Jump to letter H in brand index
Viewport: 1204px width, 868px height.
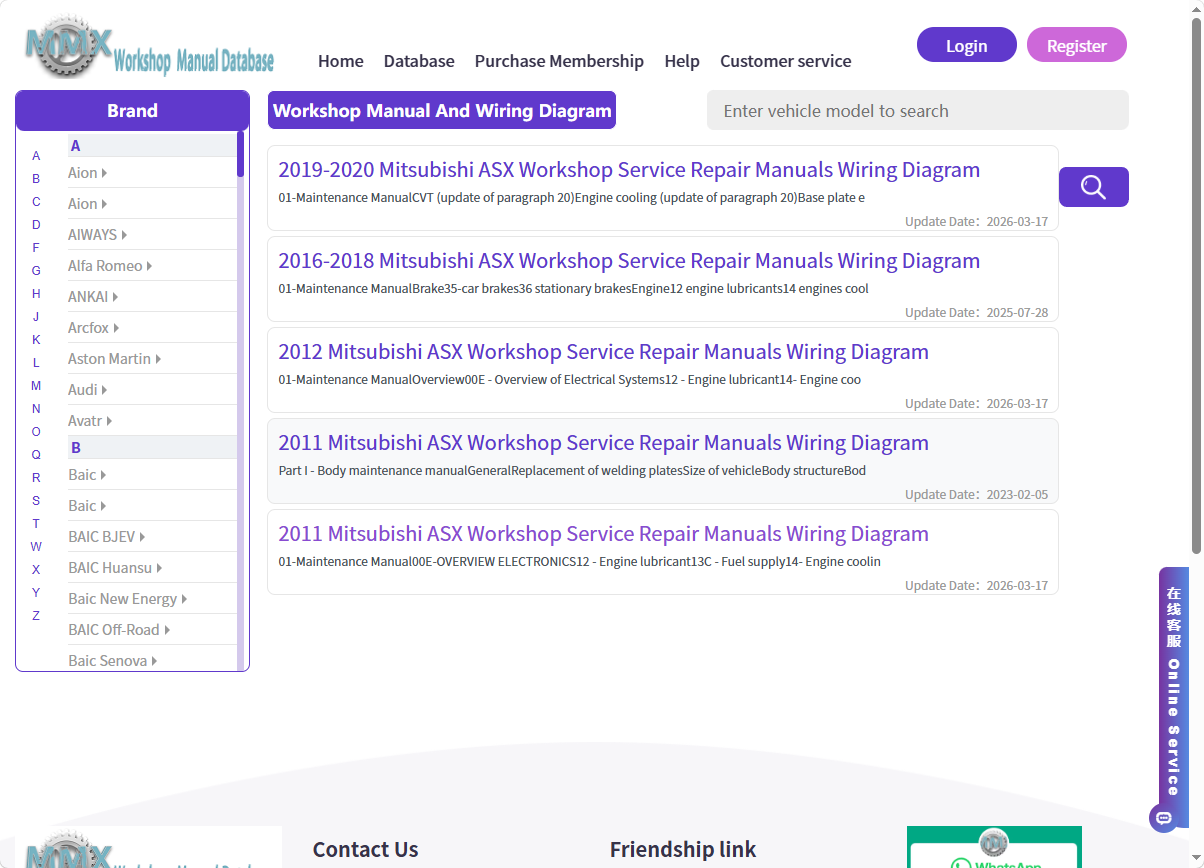point(36,294)
